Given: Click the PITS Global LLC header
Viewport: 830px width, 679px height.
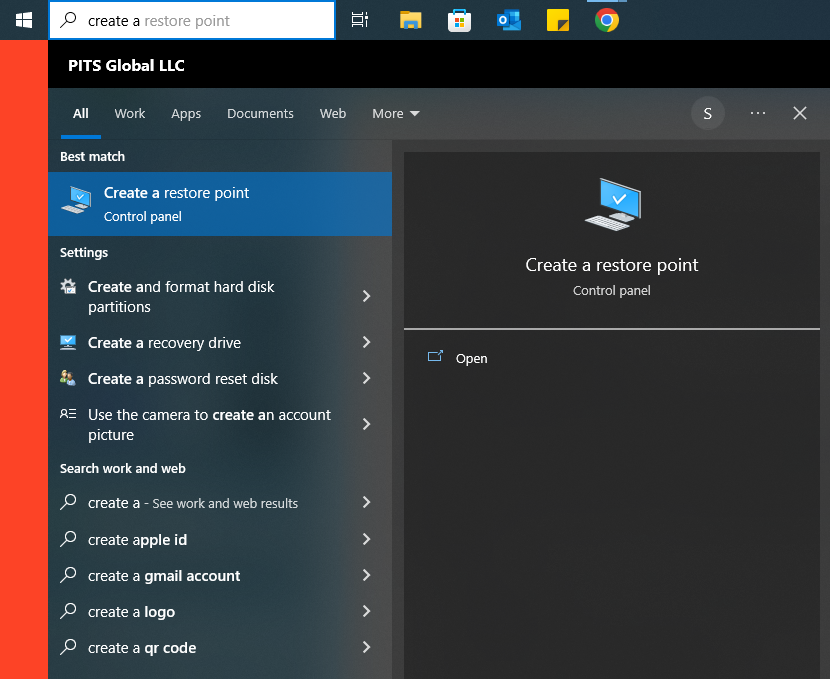Looking at the screenshot, I should click(126, 65).
